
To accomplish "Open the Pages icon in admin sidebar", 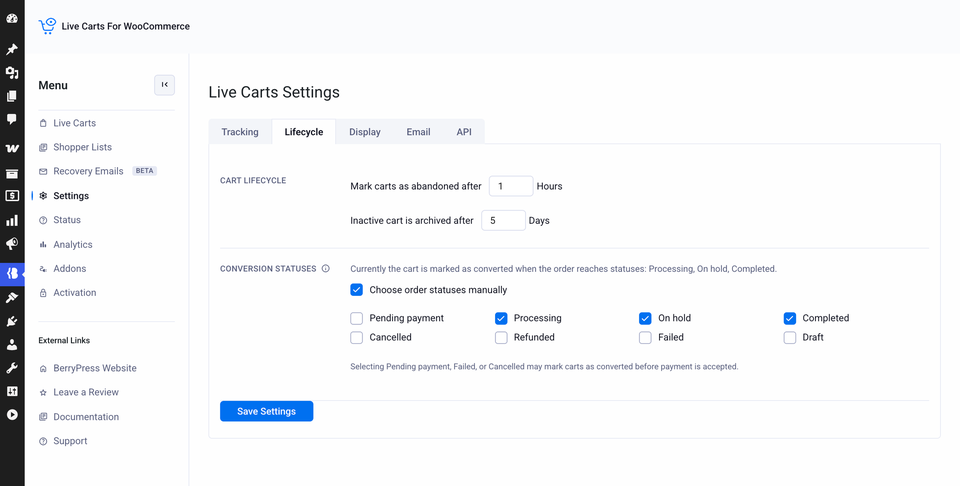I will [12, 96].
